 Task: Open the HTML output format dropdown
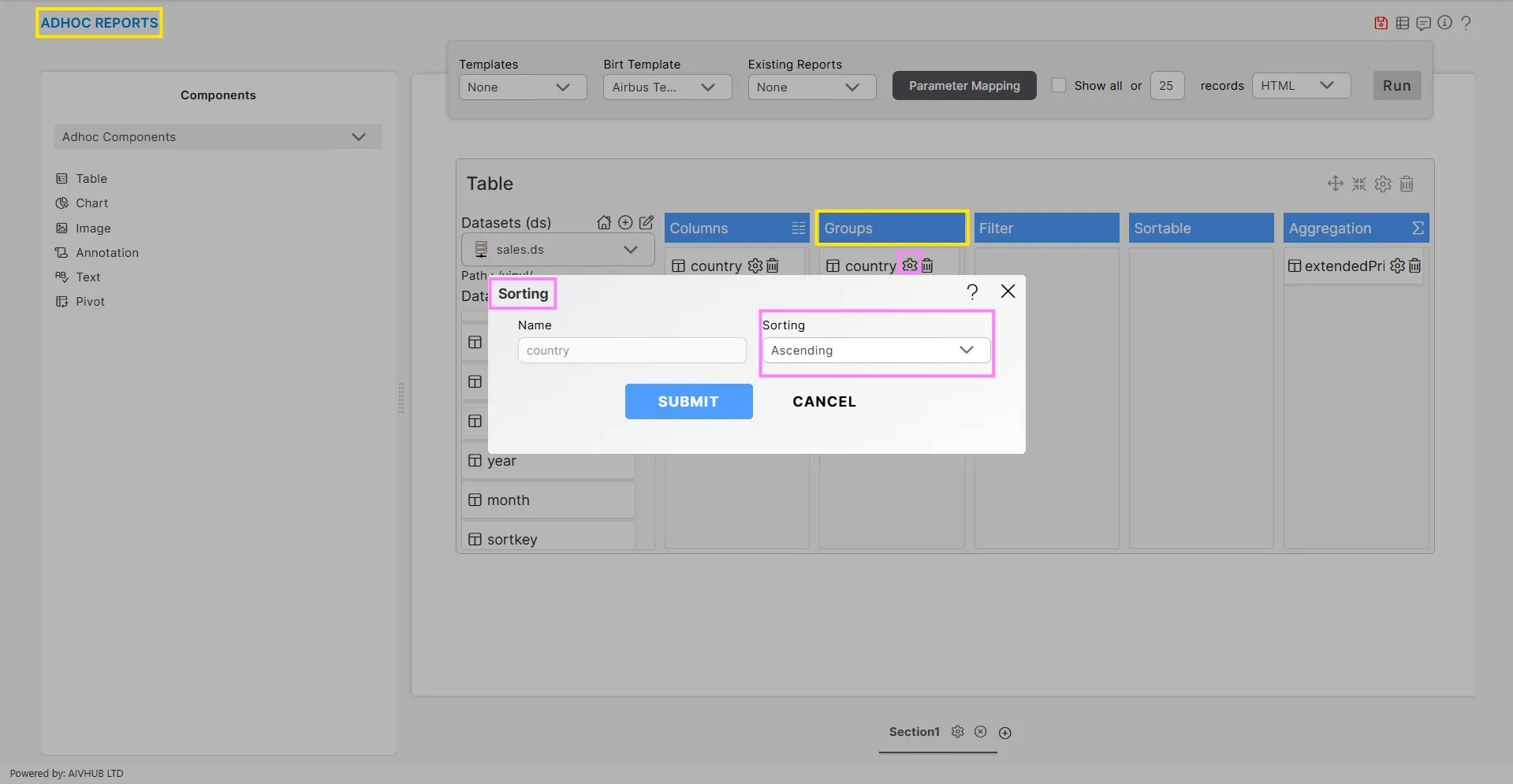(1300, 86)
